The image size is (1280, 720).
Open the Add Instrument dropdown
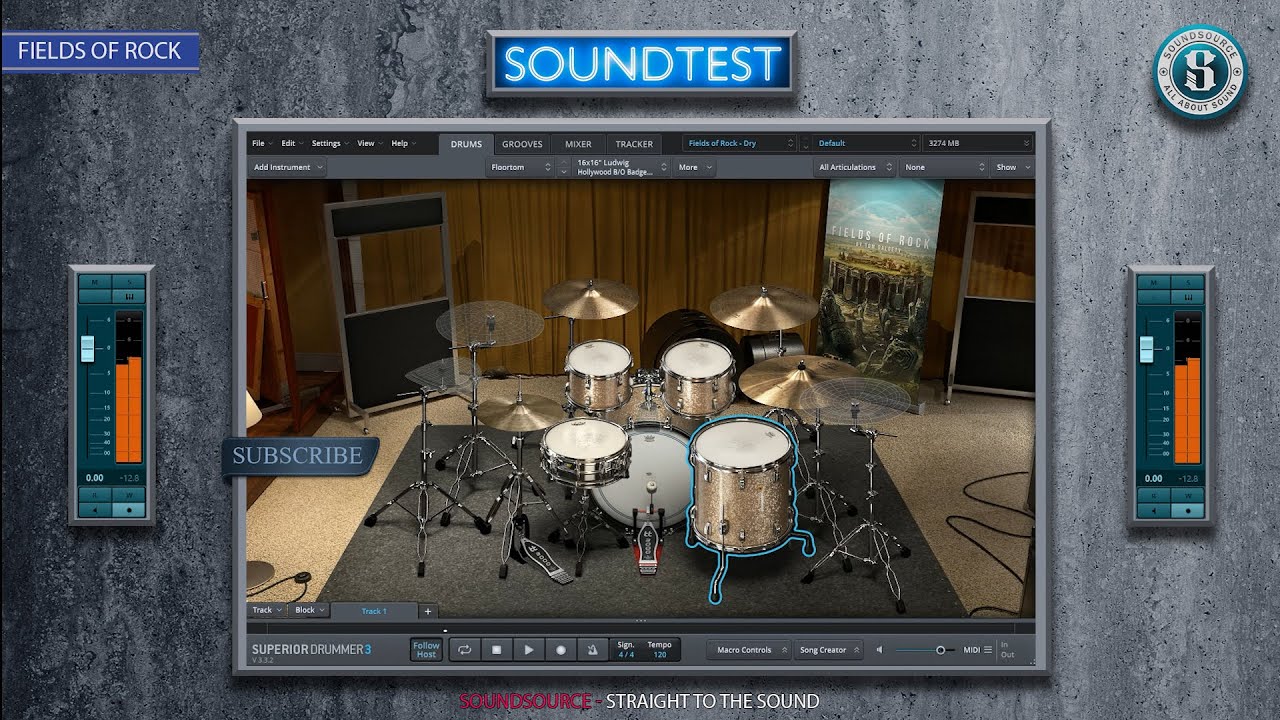[x=288, y=167]
